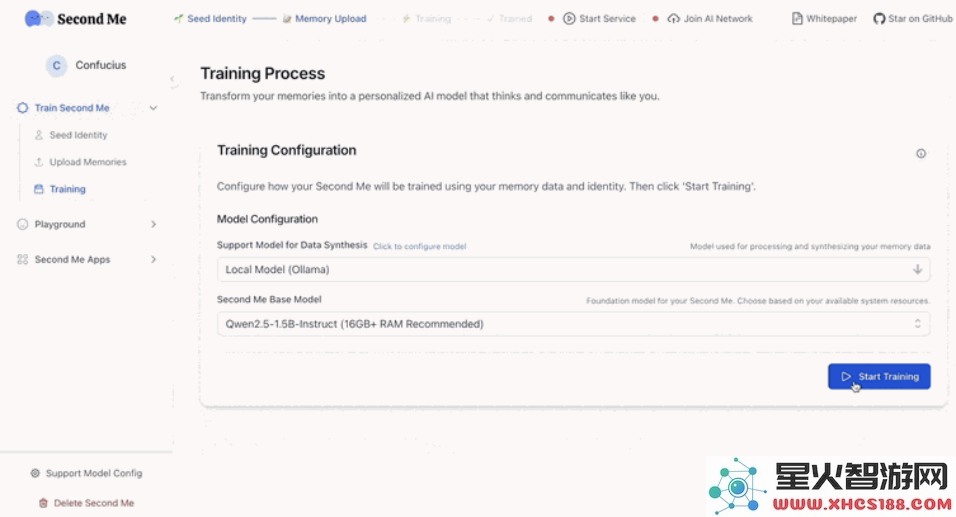Viewport: 956px width, 517px height.
Task: Start Training with the blue button
Action: [x=879, y=377]
